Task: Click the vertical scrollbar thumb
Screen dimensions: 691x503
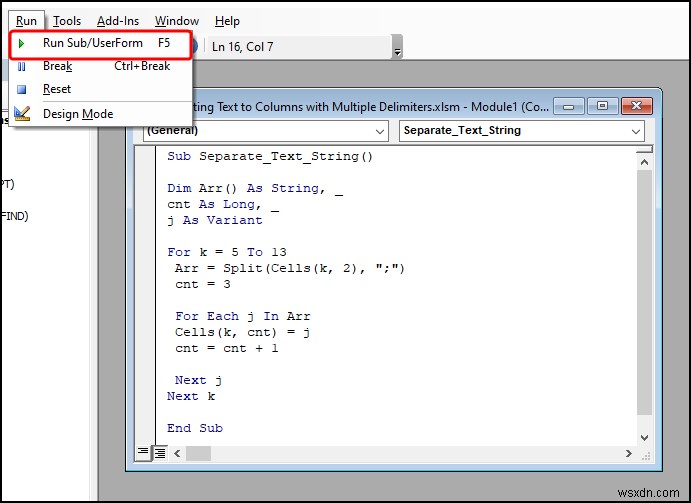Action: pos(644,292)
